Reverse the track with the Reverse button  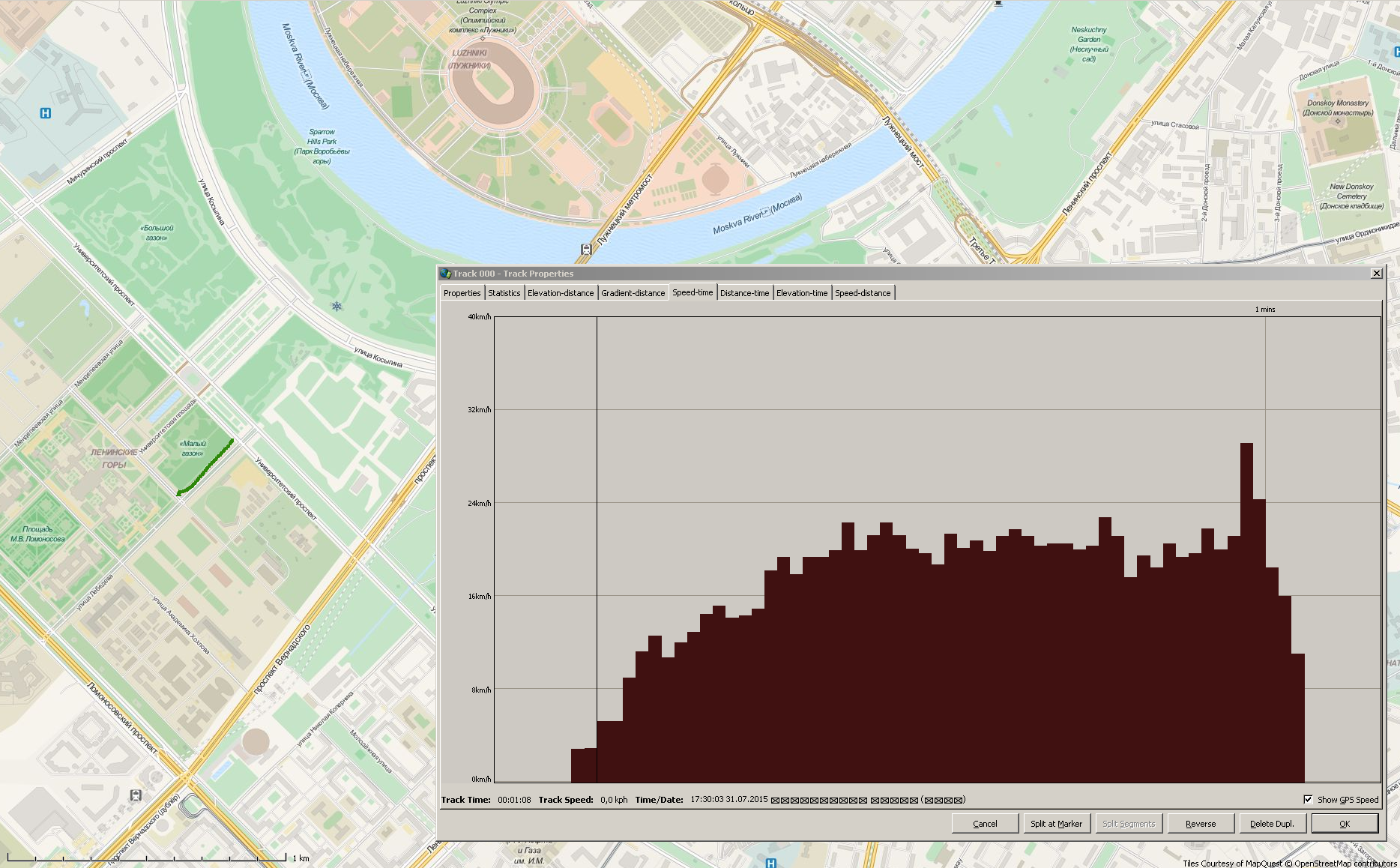[1200, 823]
